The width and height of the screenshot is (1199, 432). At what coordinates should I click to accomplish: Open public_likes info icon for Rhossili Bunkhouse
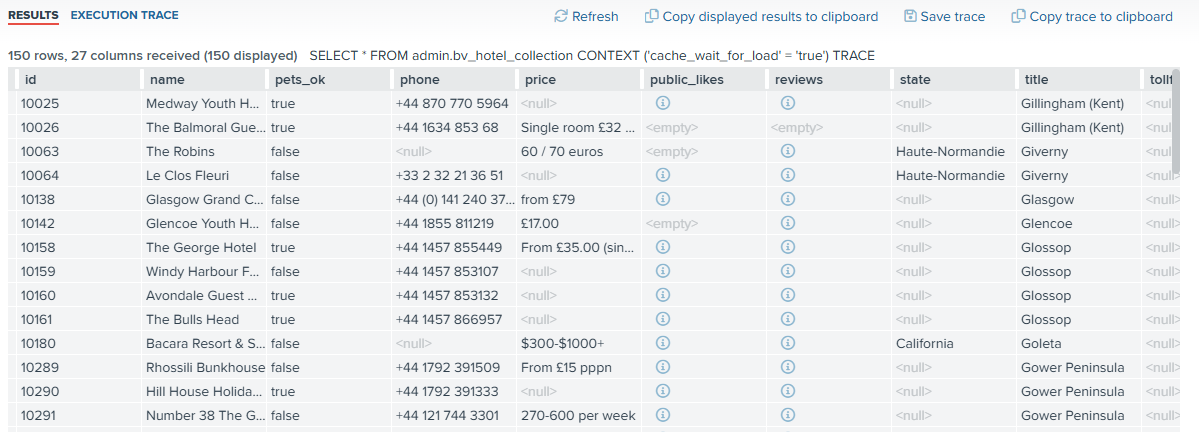(x=663, y=367)
